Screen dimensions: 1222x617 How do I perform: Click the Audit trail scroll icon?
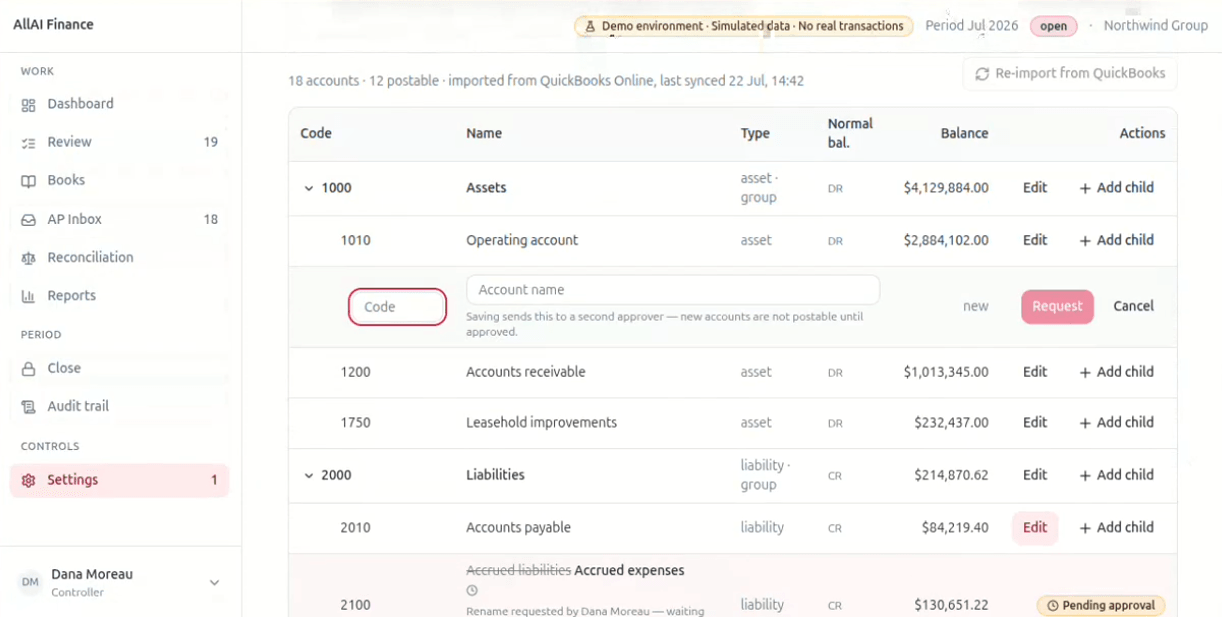pos(28,407)
